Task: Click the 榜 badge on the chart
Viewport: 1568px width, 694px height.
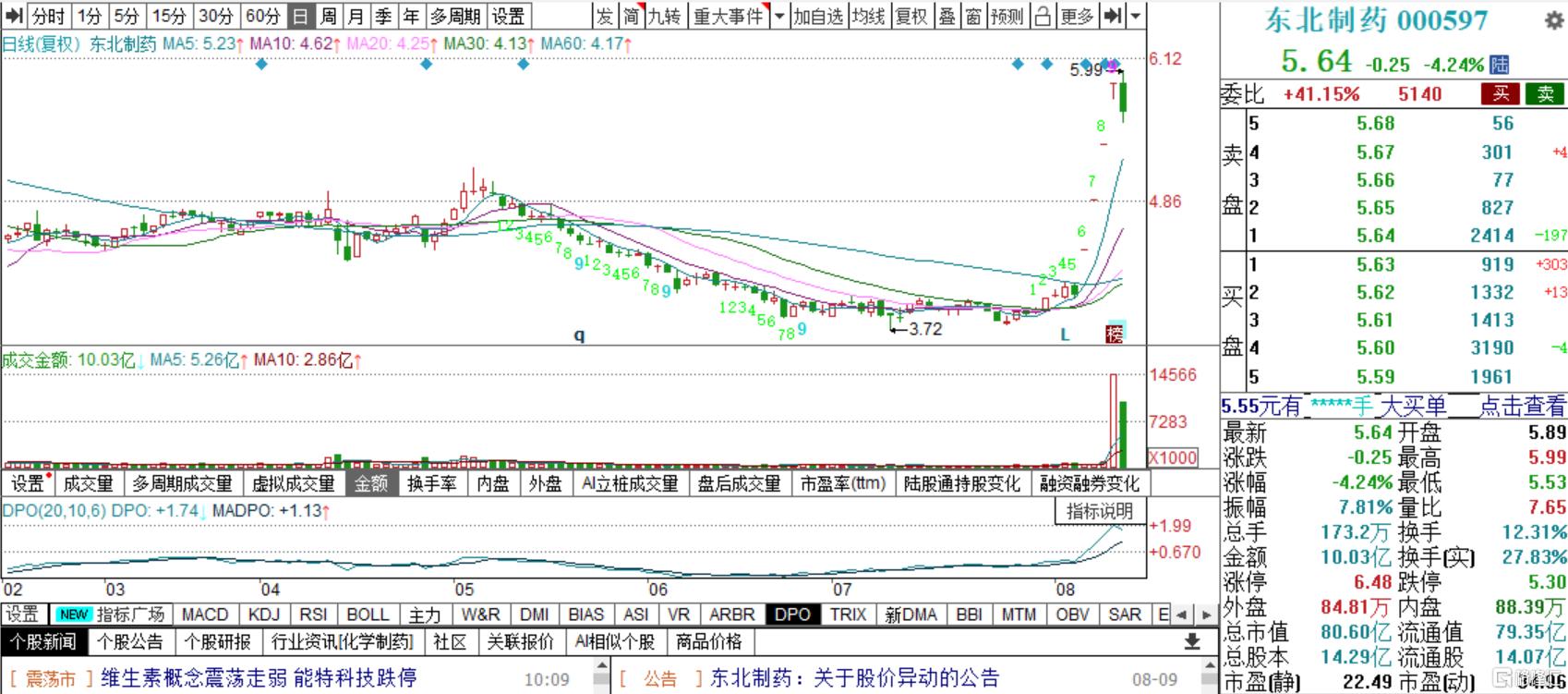Action: tap(1116, 334)
